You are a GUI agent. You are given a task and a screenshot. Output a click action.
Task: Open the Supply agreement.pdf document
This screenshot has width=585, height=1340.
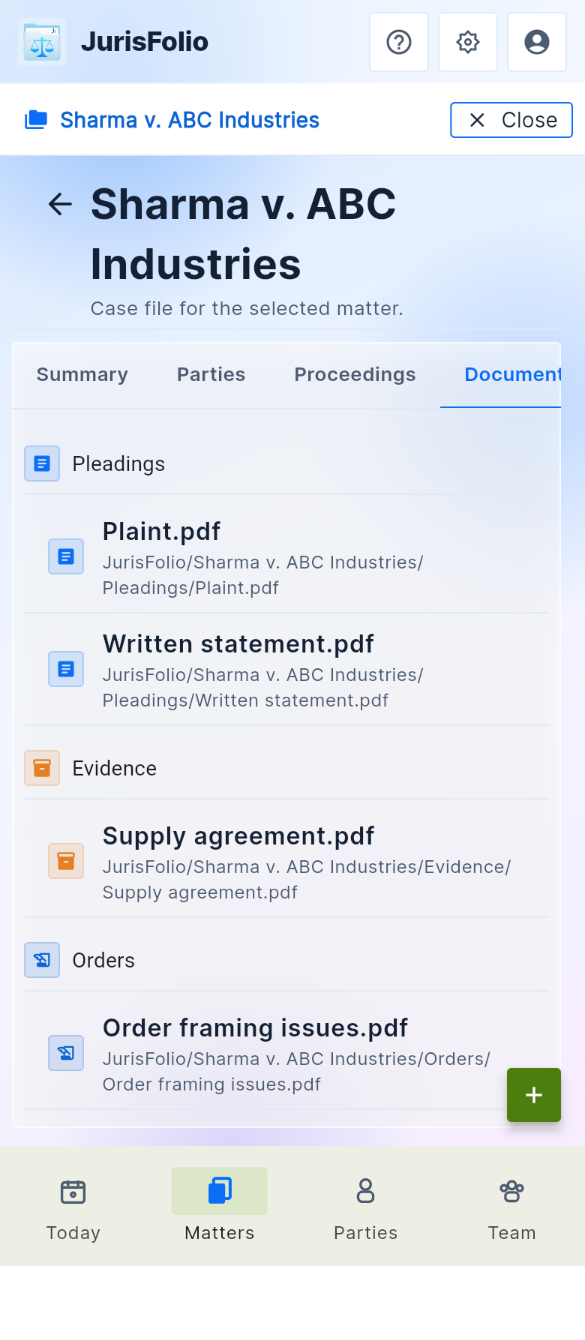(x=286, y=861)
